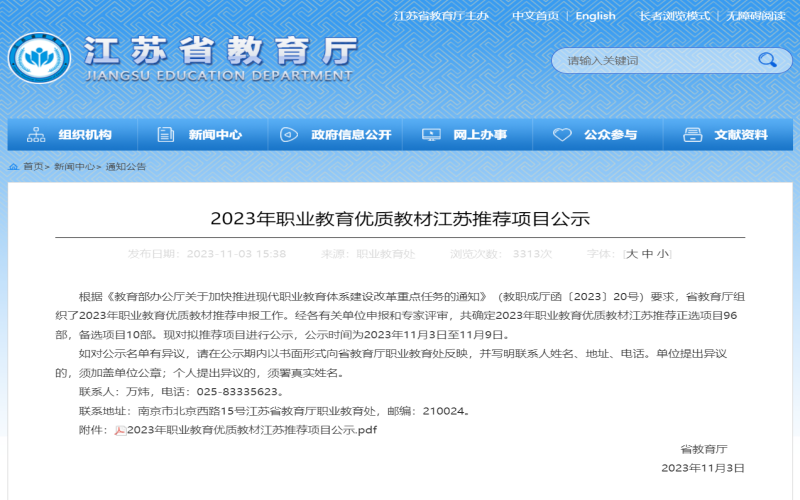Set font size to 大 (large)

click(631, 254)
